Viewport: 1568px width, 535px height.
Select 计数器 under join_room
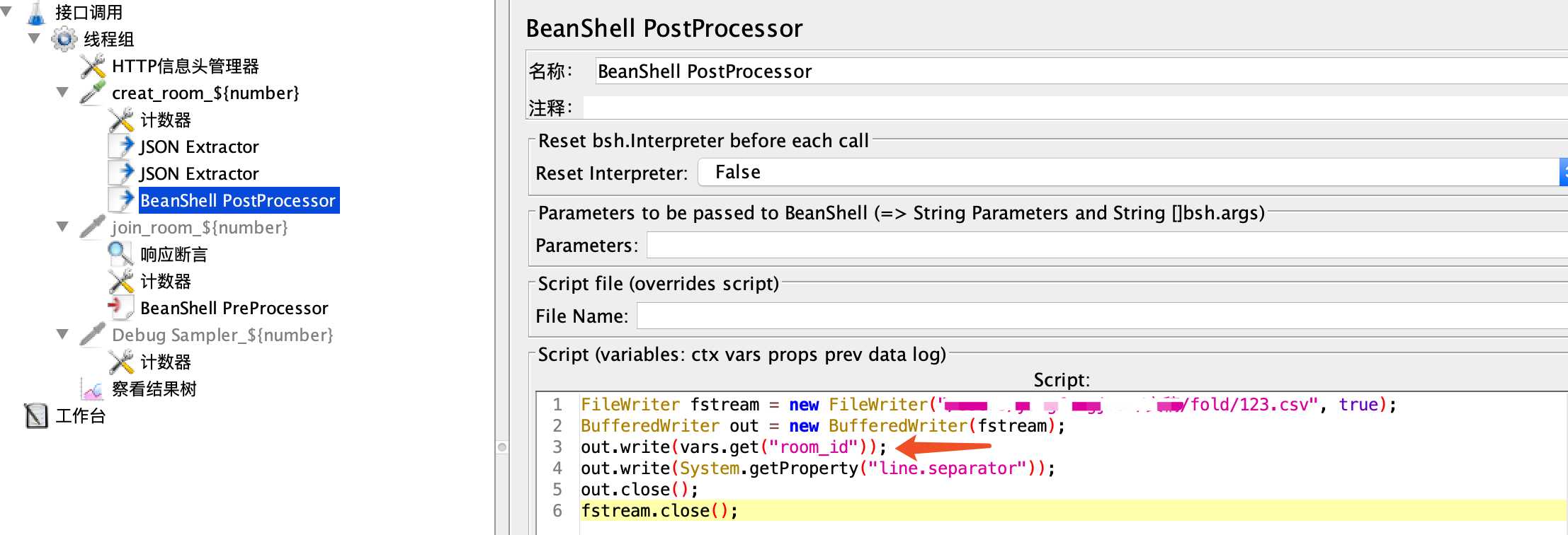coord(166,282)
